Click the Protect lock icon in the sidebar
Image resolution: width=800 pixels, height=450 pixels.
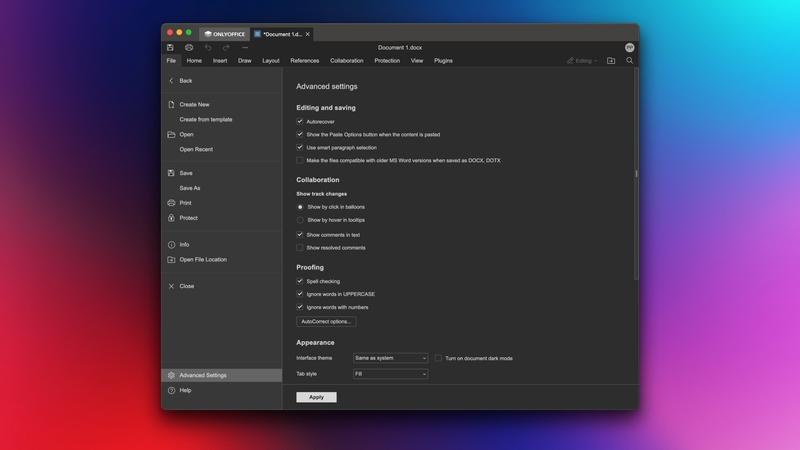coord(172,218)
